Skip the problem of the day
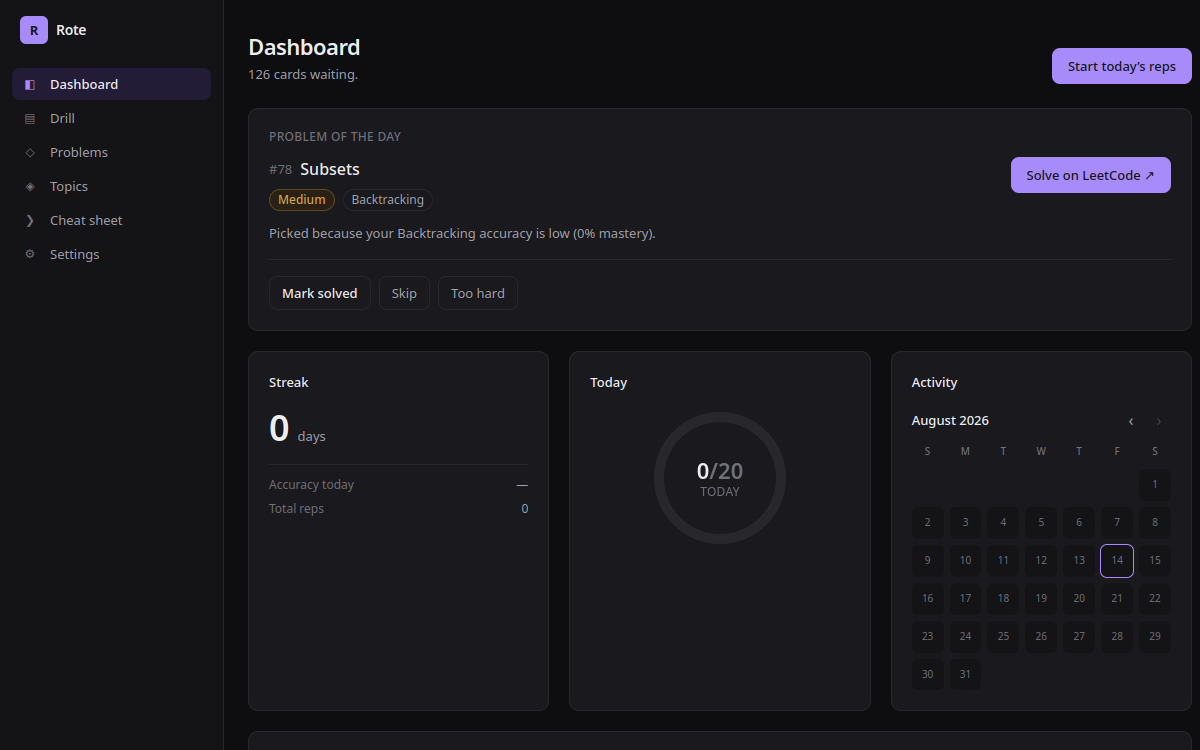 404,293
